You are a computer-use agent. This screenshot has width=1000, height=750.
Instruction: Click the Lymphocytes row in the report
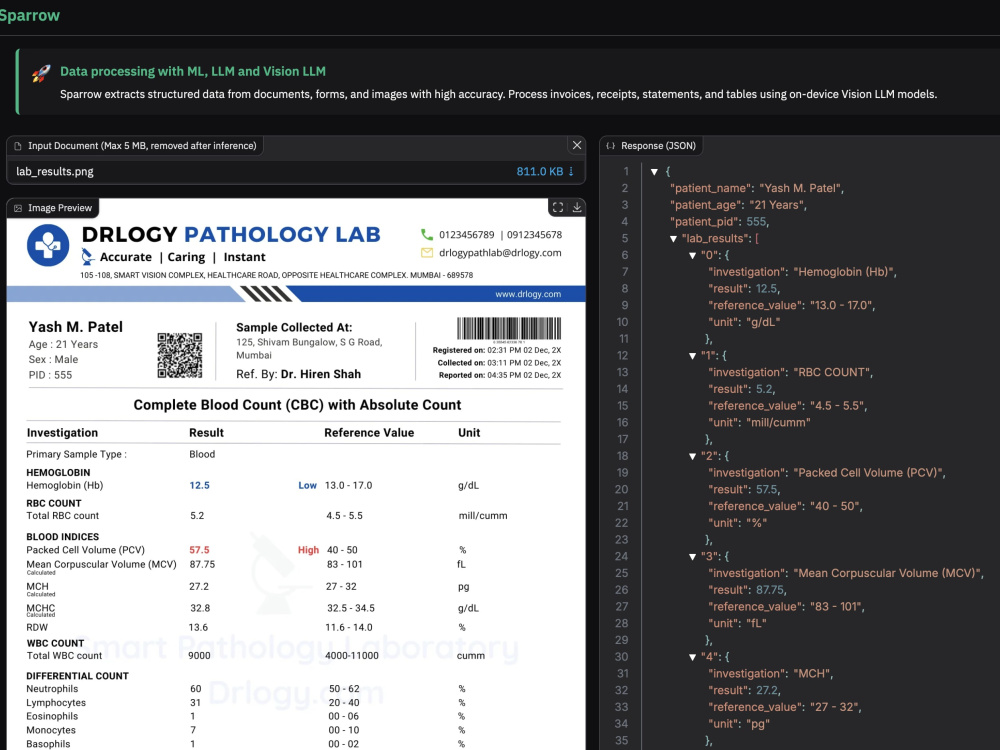246,703
